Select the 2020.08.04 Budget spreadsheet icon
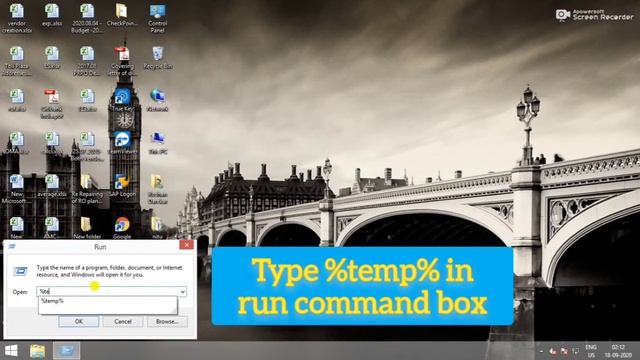Image resolution: width=640 pixels, height=360 pixels. click(x=87, y=18)
